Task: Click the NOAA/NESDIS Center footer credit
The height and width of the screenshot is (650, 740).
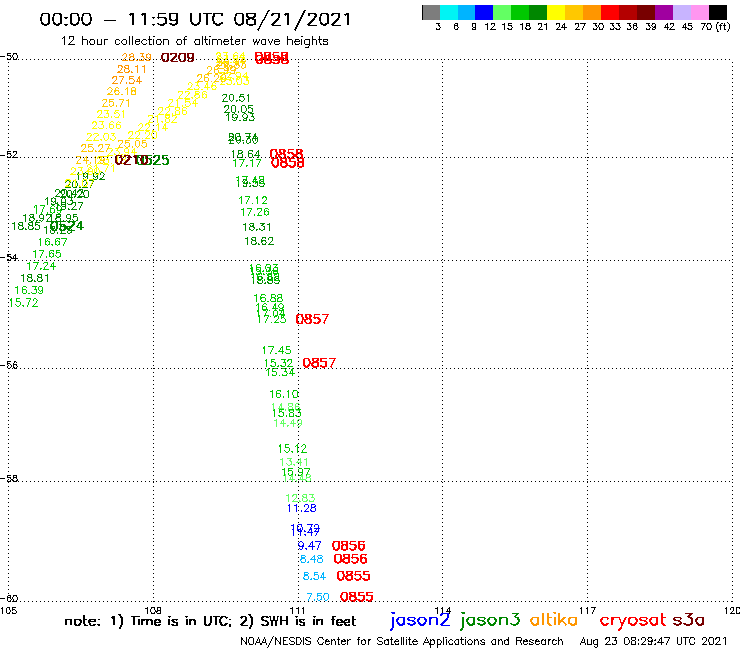Action: (402, 641)
